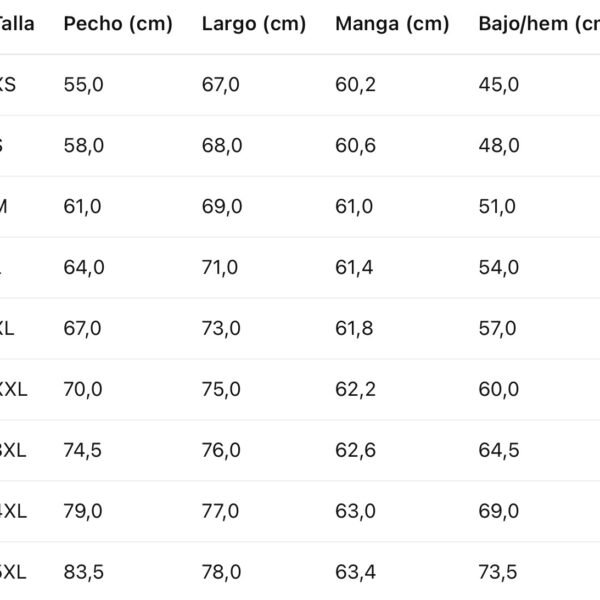The width and height of the screenshot is (600, 600).
Task: Select length value 76,0 in 3XL row
Action: 221,450
